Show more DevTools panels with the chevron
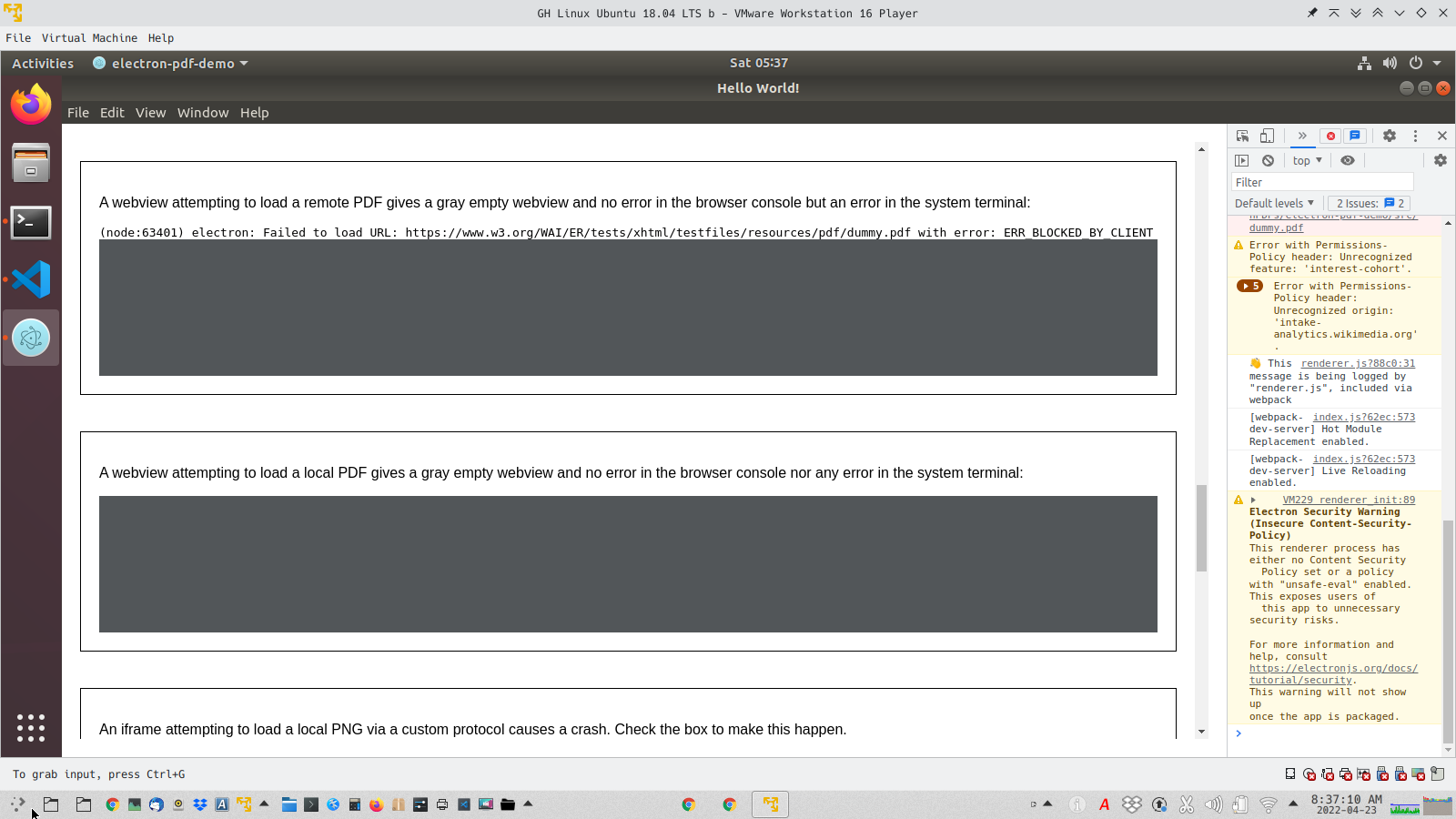Image resolution: width=1456 pixels, height=819 pixels. pos(1303,136)
